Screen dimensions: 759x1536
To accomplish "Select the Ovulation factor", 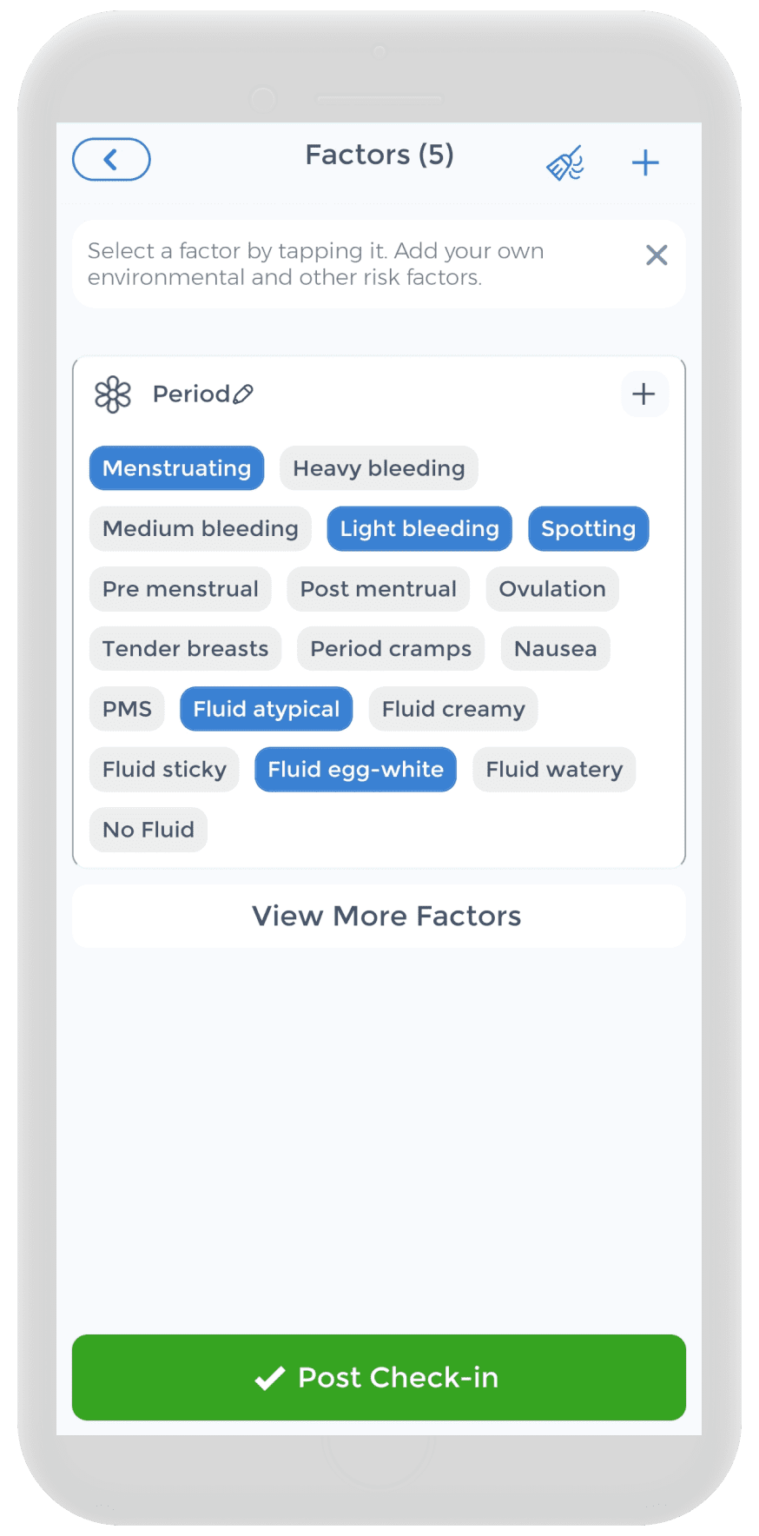I will pyautogui.click(x=552, y=589).
